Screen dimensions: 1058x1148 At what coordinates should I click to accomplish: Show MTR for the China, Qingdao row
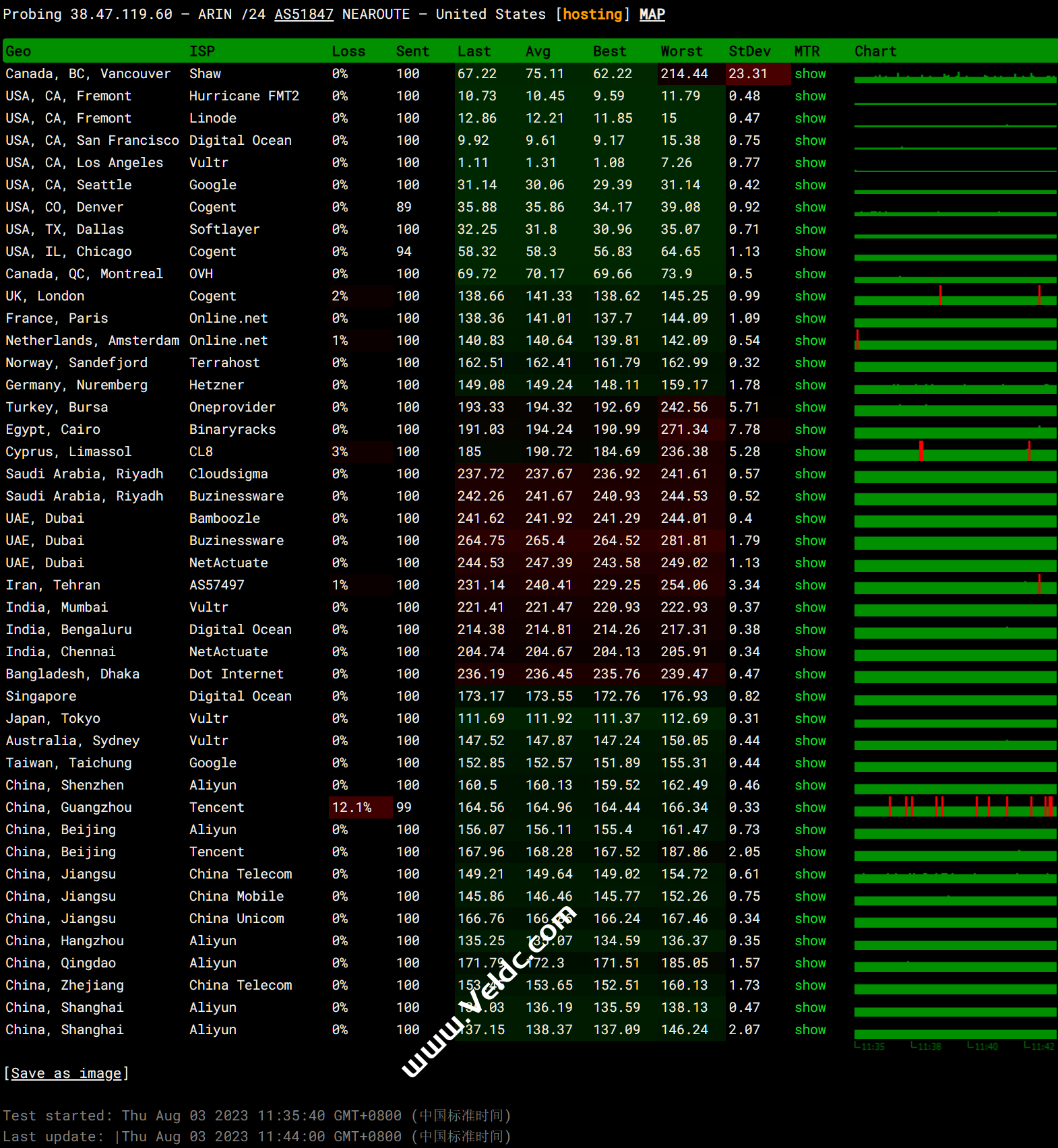[x=810, y=963]
